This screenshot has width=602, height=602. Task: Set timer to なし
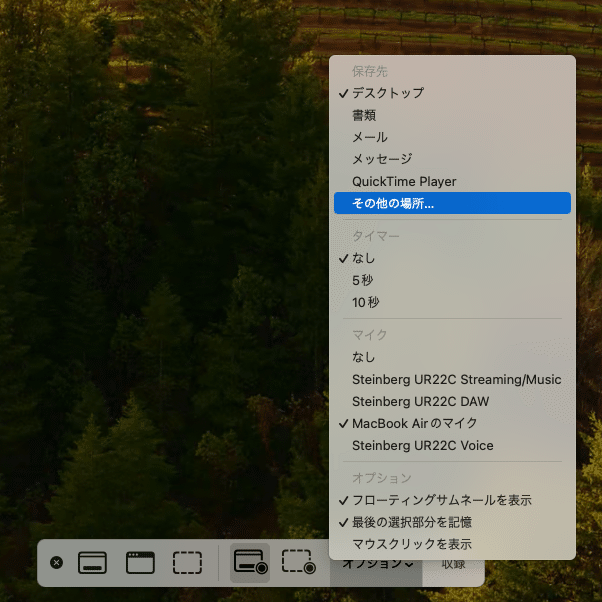click(452, 258)
